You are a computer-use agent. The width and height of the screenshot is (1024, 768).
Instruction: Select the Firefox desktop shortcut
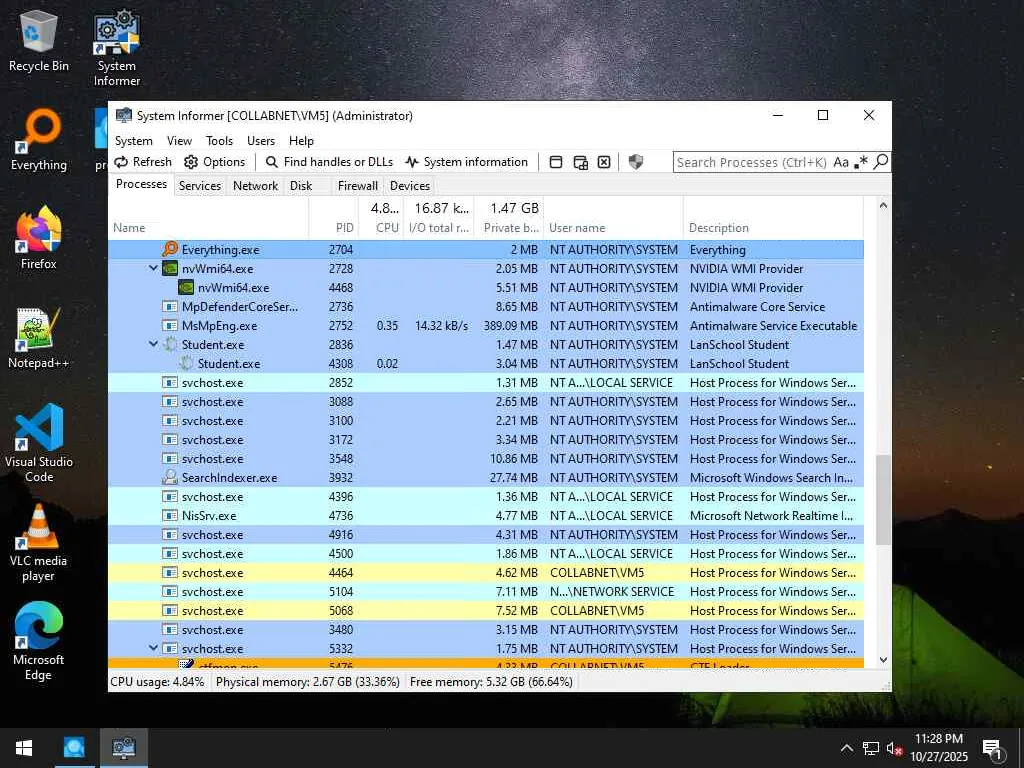(x=39, y=238)
